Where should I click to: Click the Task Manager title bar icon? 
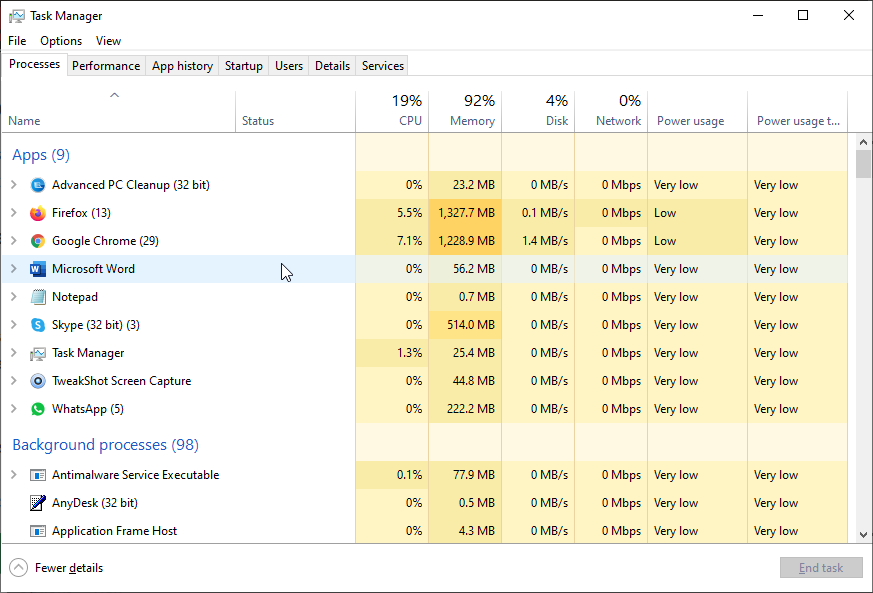[17, 16]
